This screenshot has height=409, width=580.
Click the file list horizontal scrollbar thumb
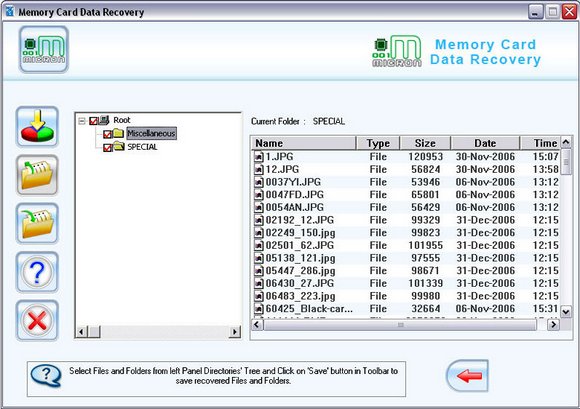[x=400, y=325]
